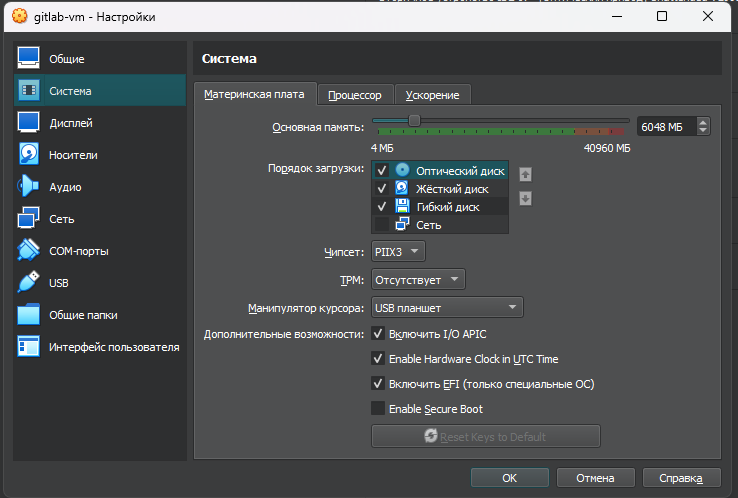Click the Отмена button
738x498 pixels.
pyautogui.click(x=595, y=478)
